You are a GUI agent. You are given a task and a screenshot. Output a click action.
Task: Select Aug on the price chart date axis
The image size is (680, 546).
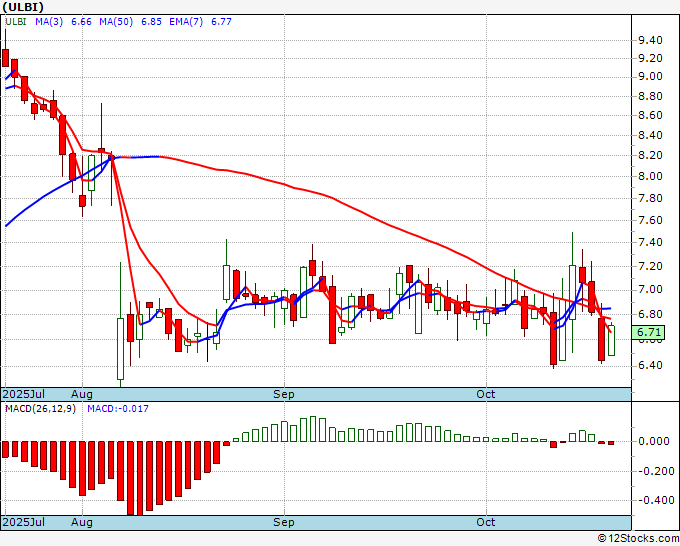coord(82,394)
